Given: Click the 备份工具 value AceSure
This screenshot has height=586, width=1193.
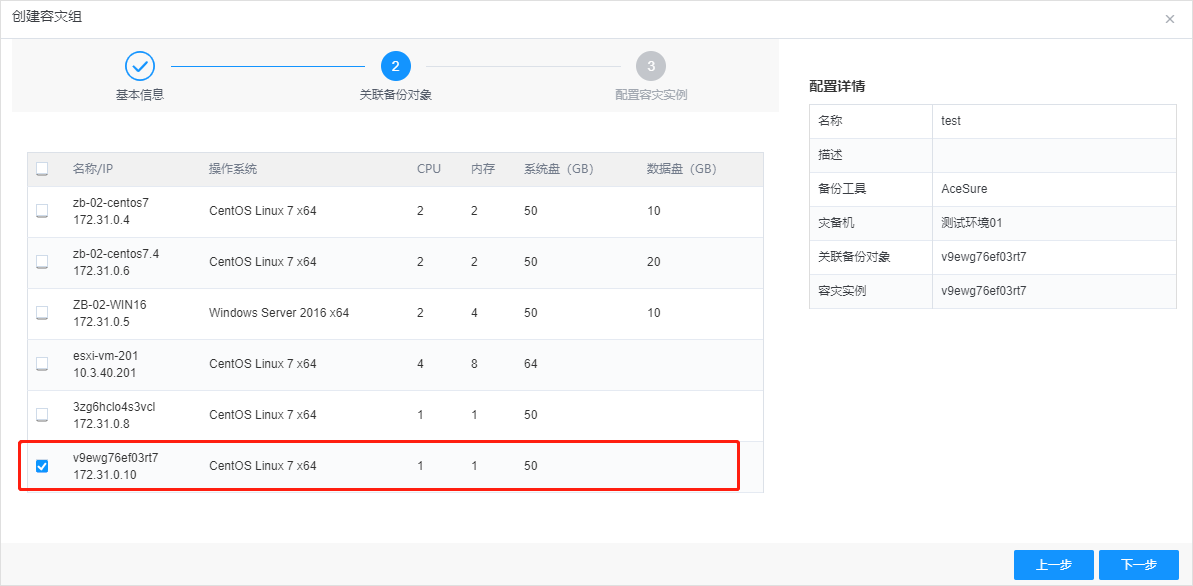Looking at the screenshot, I should [962, 189].
